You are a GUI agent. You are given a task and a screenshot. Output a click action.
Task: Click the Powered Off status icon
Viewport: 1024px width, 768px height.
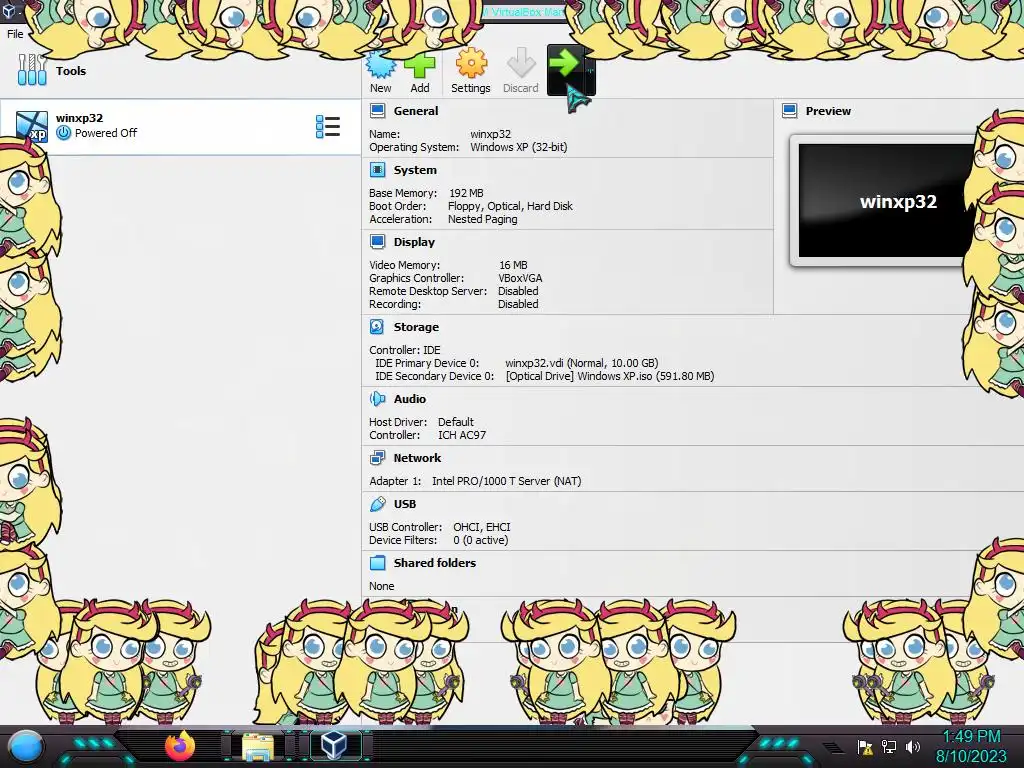[63, 133]
